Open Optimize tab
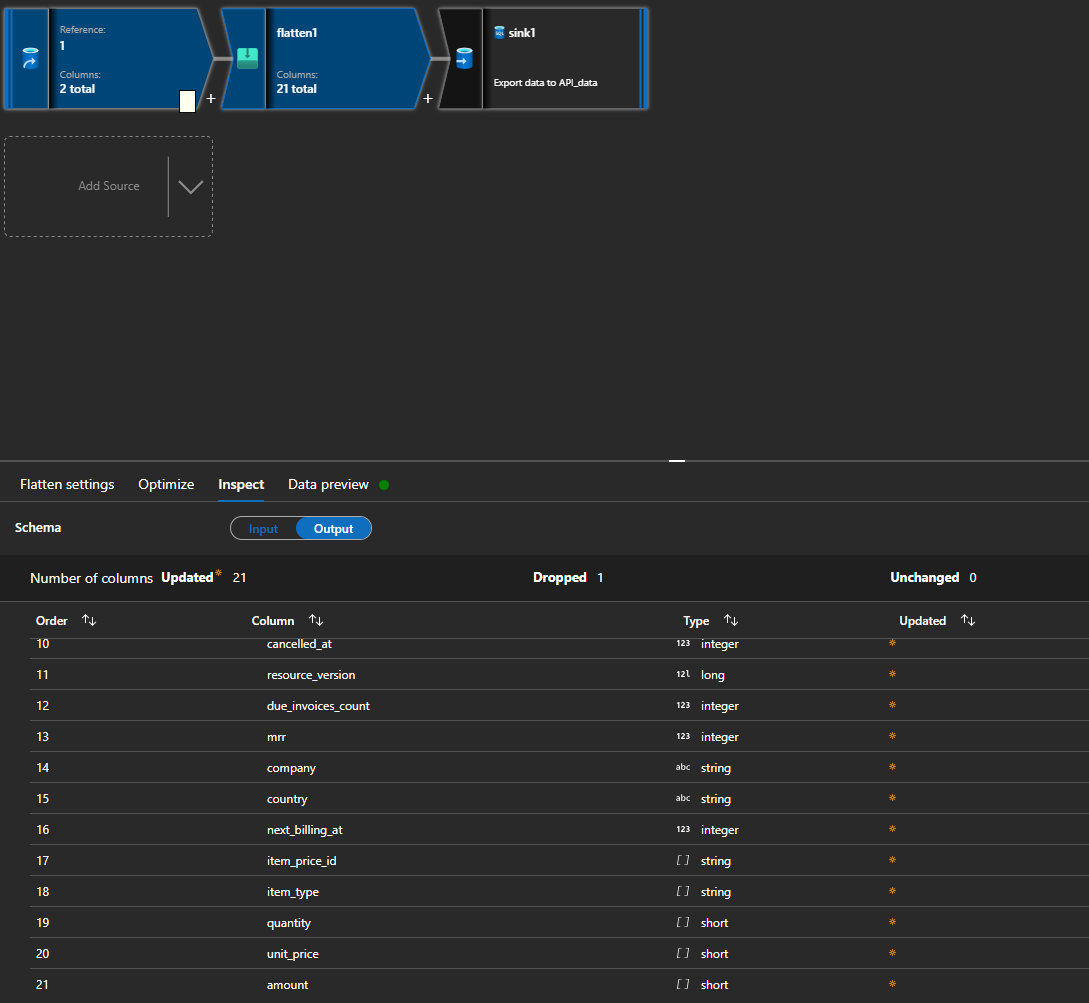This screenshot has height=1003, width=1089. tap(166, 484)
